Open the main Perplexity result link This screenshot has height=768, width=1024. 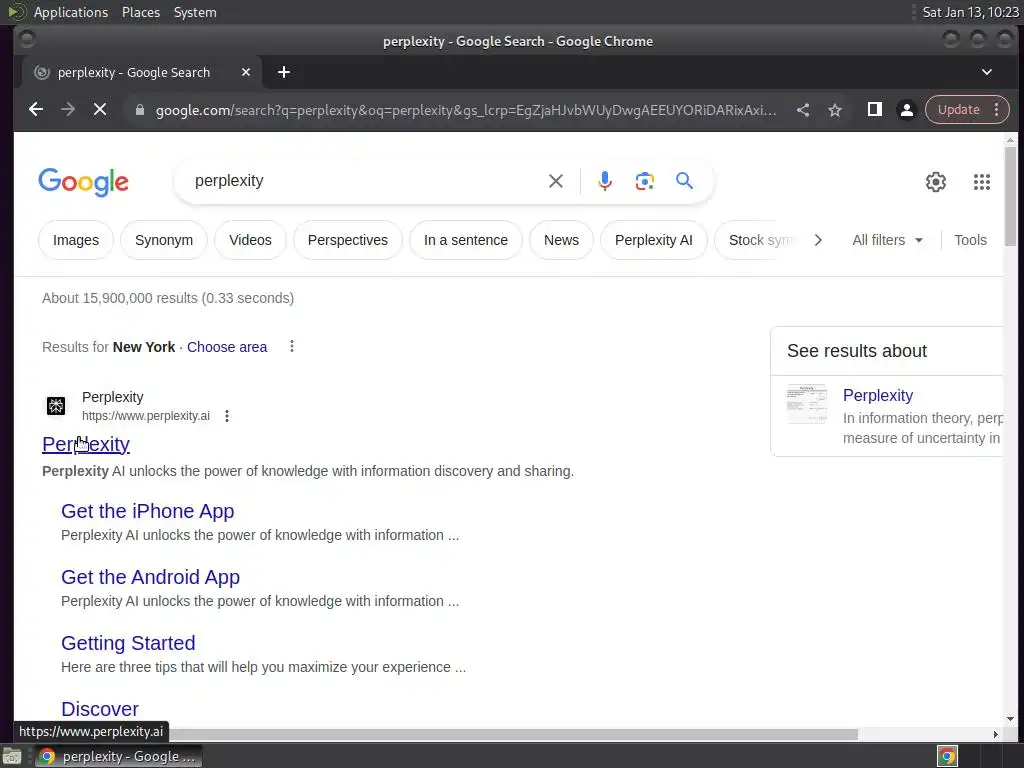[86, 444]
